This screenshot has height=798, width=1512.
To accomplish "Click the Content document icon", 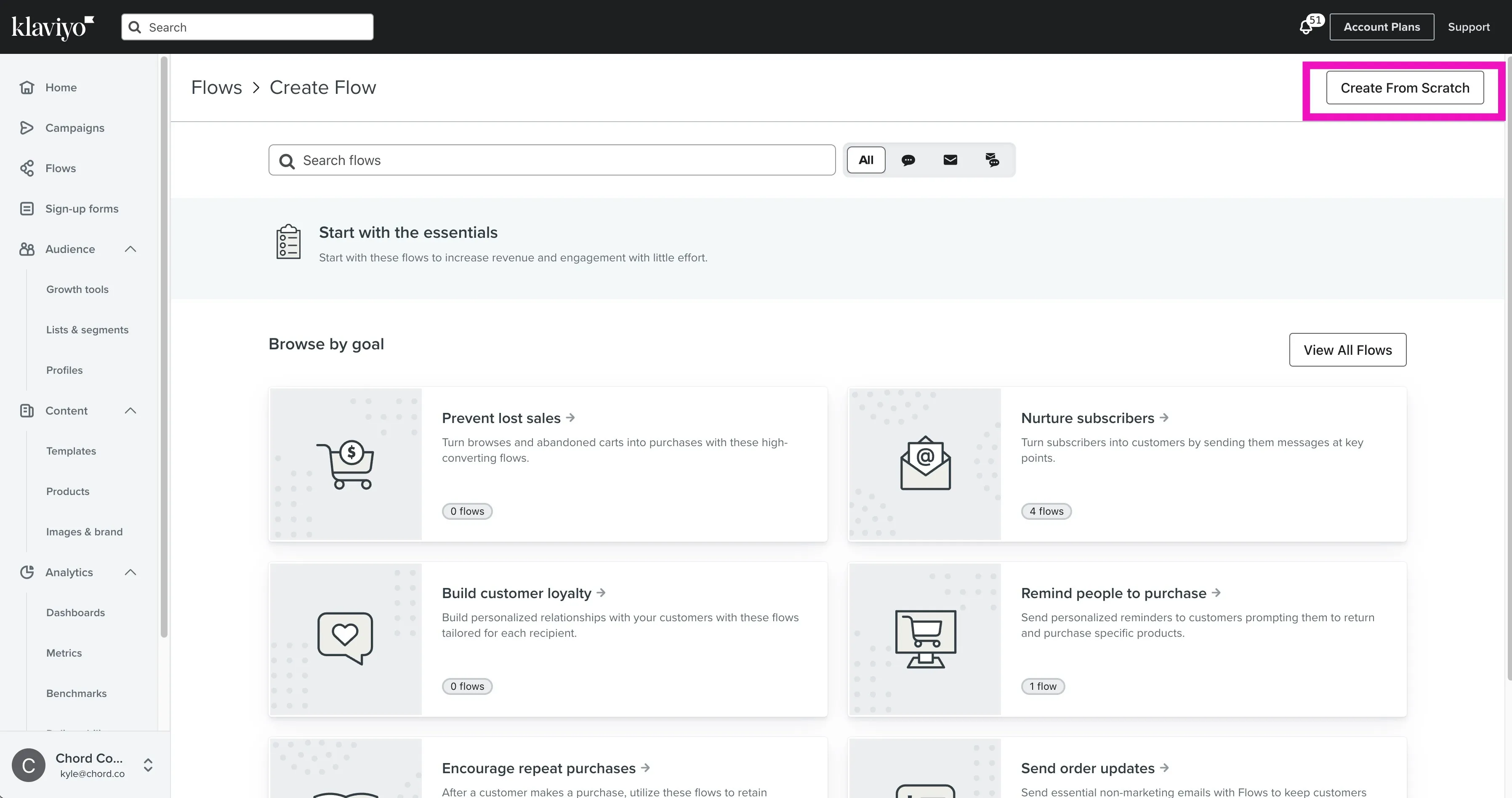I will coord(27,411).
